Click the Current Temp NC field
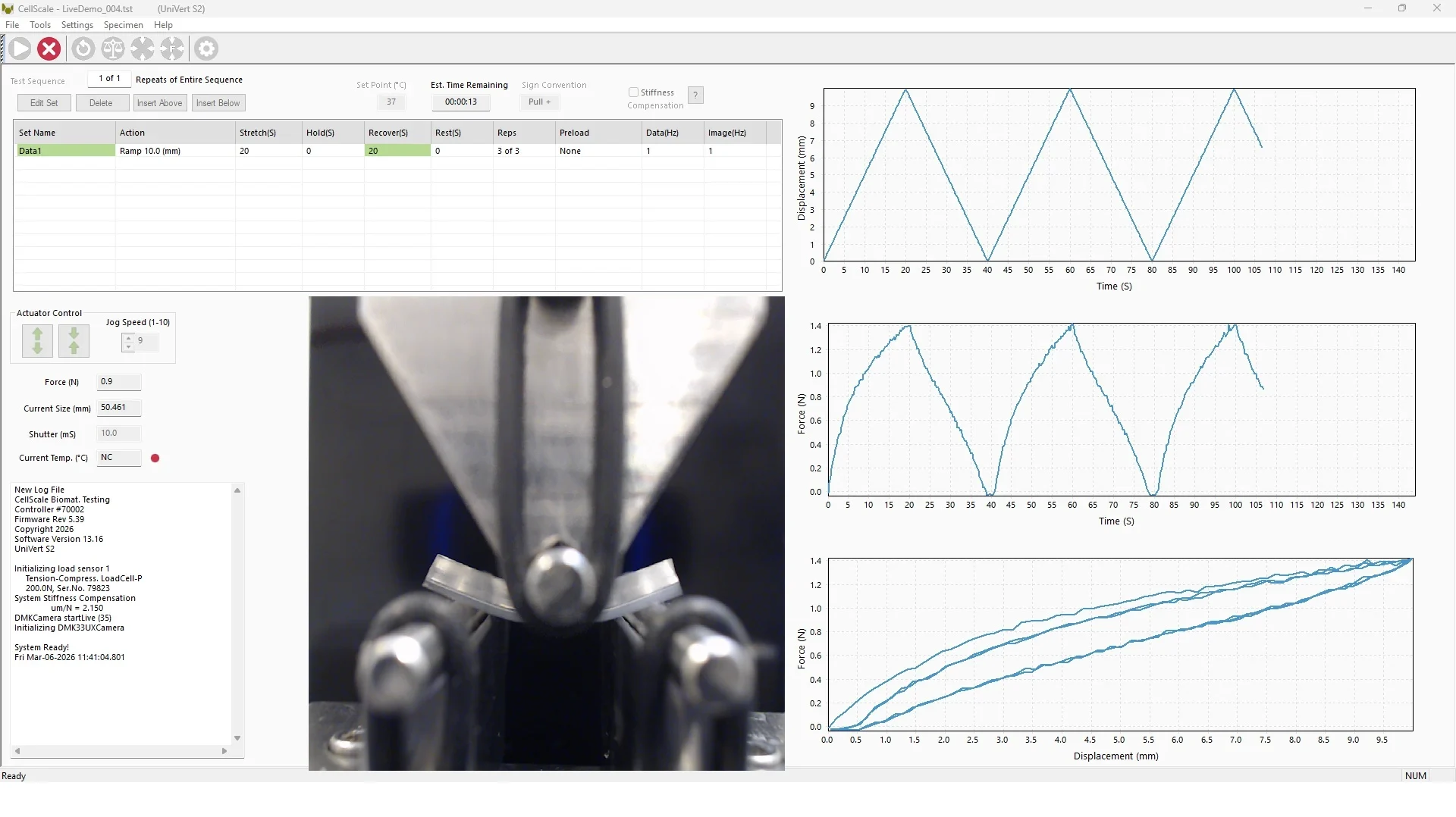The image size is (1456, 817). click(119, 458)
